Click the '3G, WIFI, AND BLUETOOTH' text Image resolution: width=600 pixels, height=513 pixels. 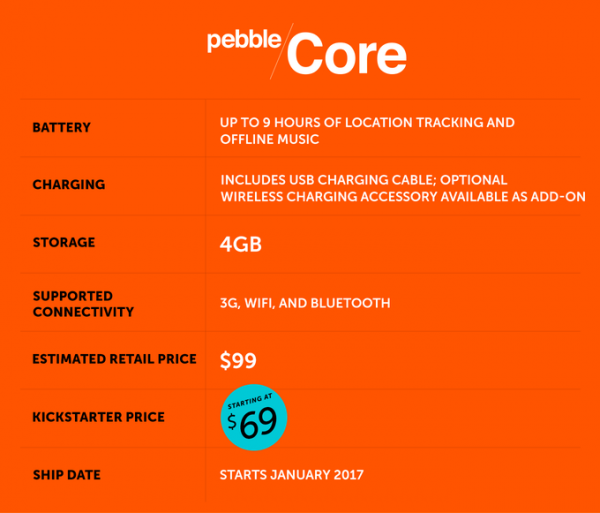click(x=305, y=303)
